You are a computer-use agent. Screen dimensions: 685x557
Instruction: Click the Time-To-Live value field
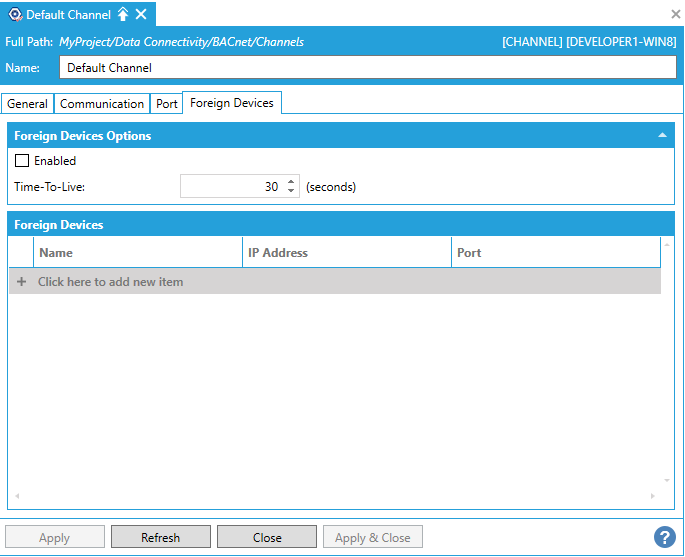[x=232, y=187]
